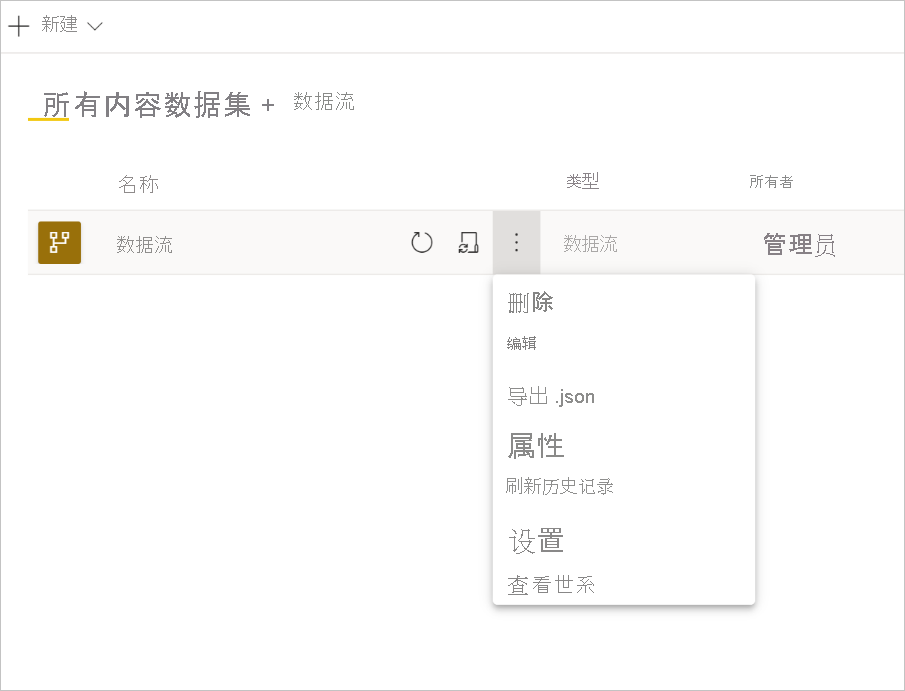Click the plus icon beside 新建
This screenshot has height=691, width=905.
click(x=18, y=25)
